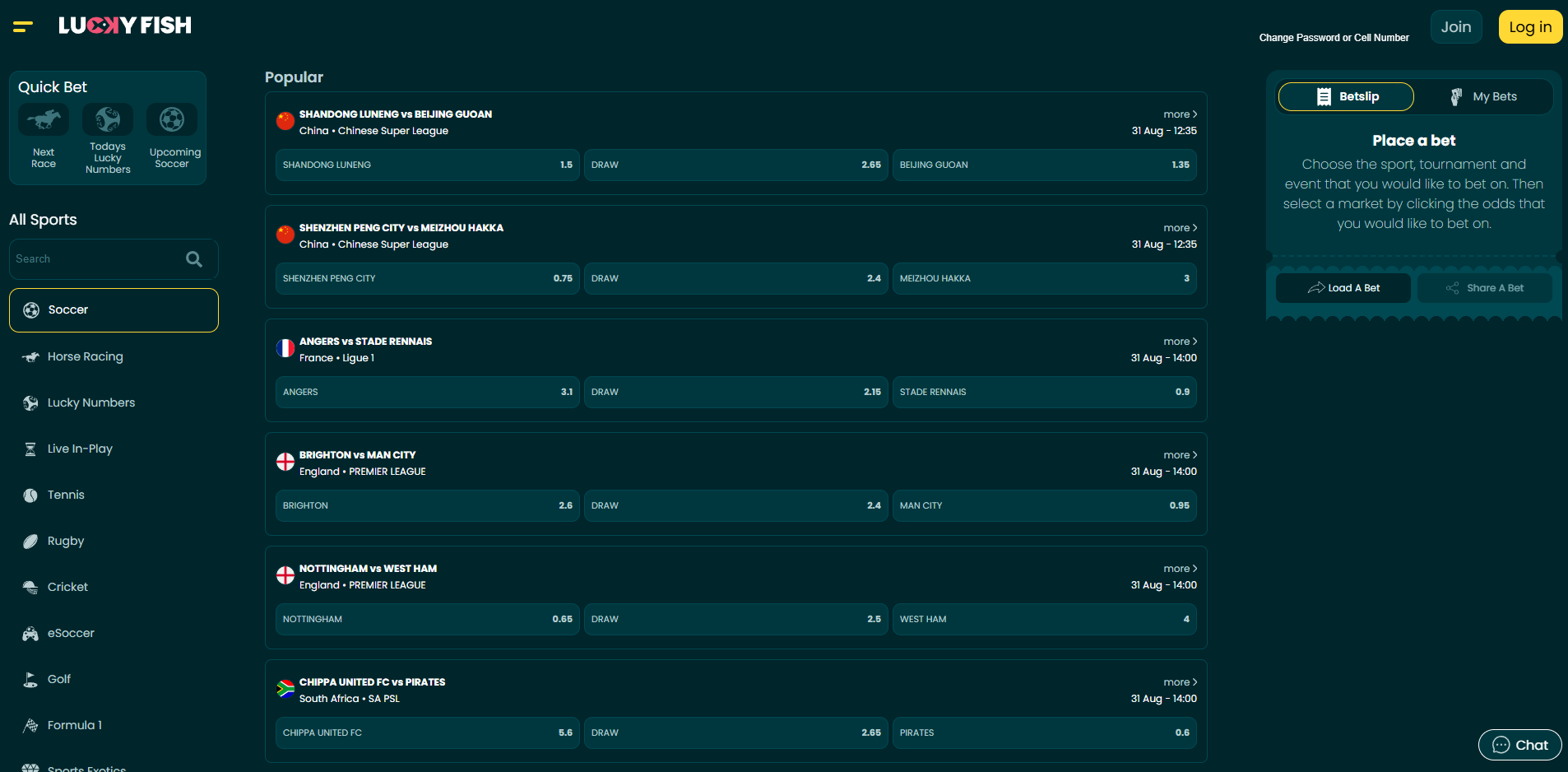Click the Rugby ball sidebar icon
Screen dimensions: 1568x772
(30, 542)
